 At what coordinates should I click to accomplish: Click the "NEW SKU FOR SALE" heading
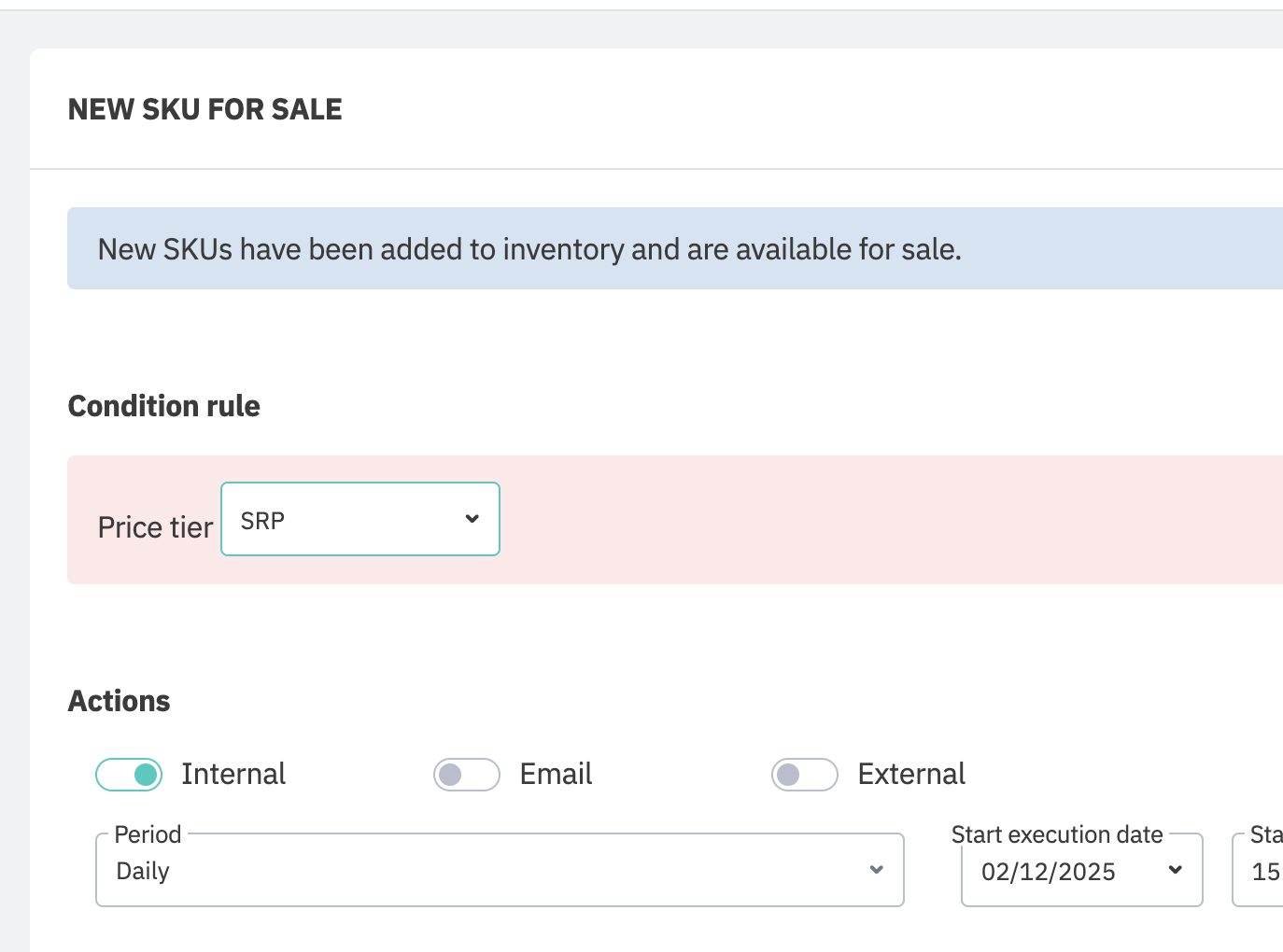coord(205,109)
